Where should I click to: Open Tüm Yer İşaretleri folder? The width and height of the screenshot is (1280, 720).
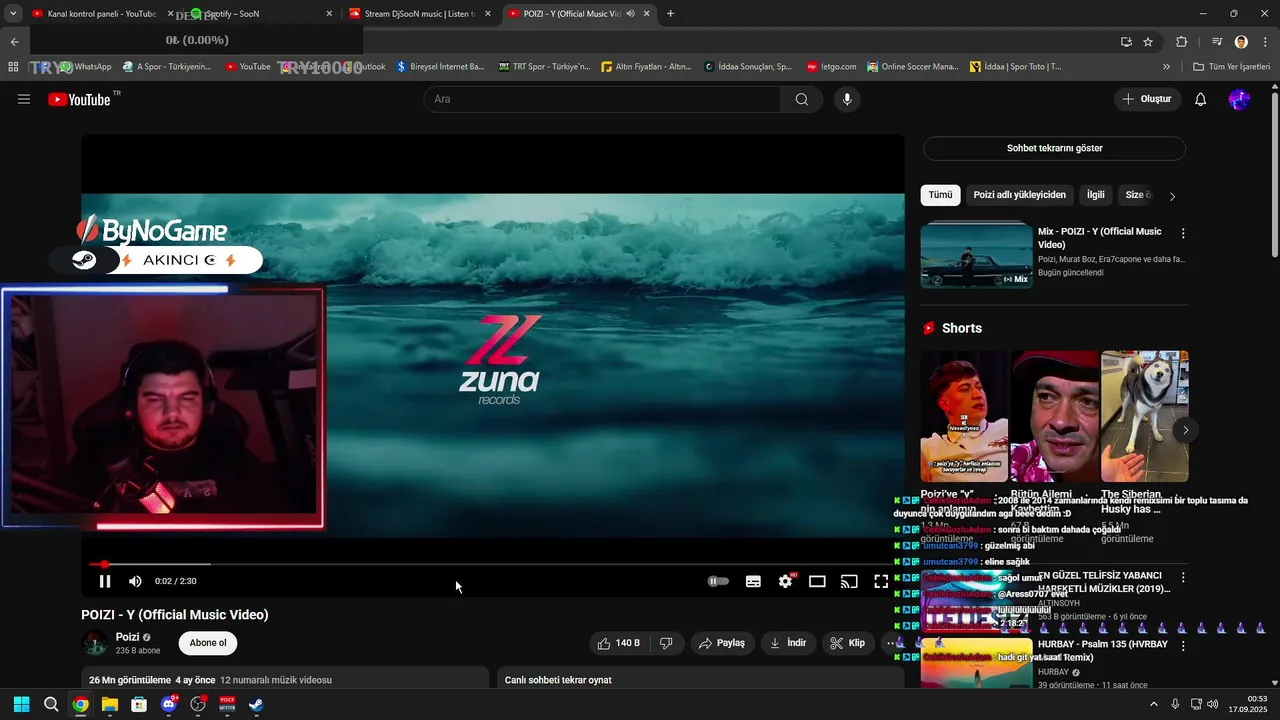pyautogui.click(x=1231, y=67)
